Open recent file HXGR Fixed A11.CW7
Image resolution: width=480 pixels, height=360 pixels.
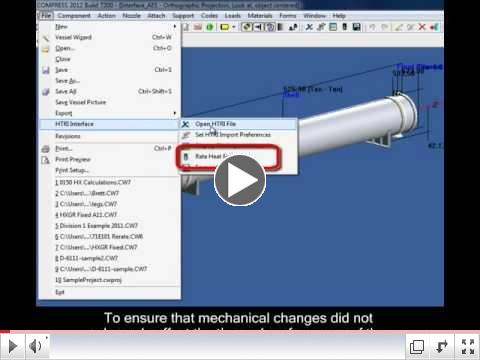(x=109, y=215)
